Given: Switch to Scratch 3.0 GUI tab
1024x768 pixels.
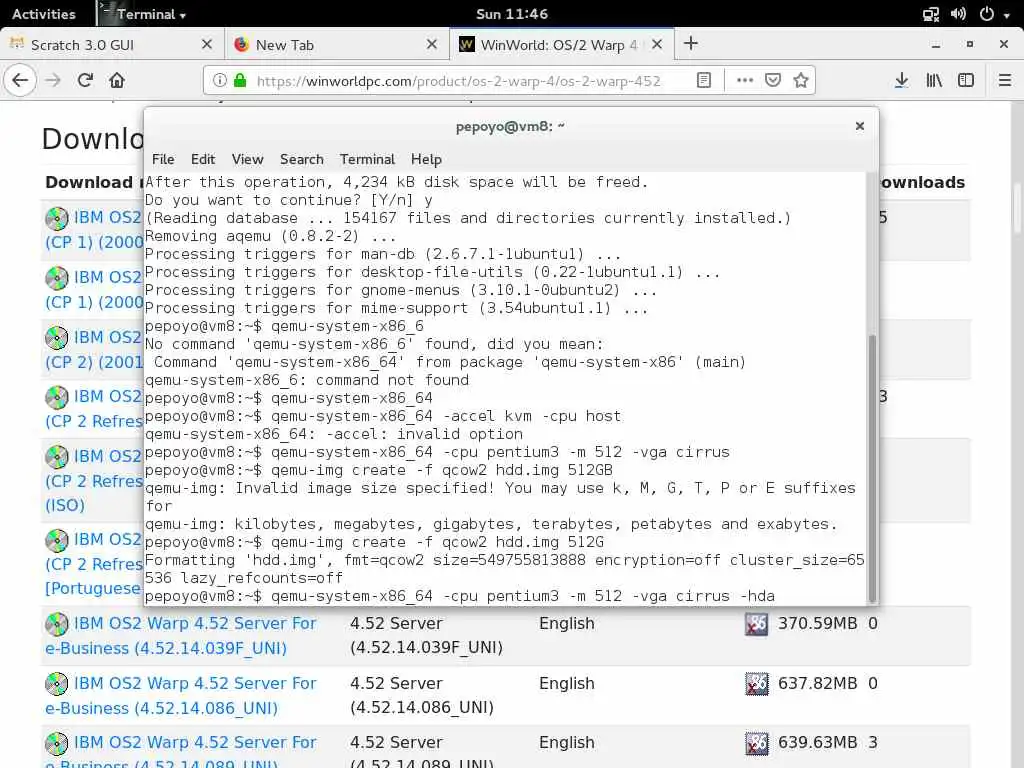Looking at the screenshot, I should (x=112, y=44).
